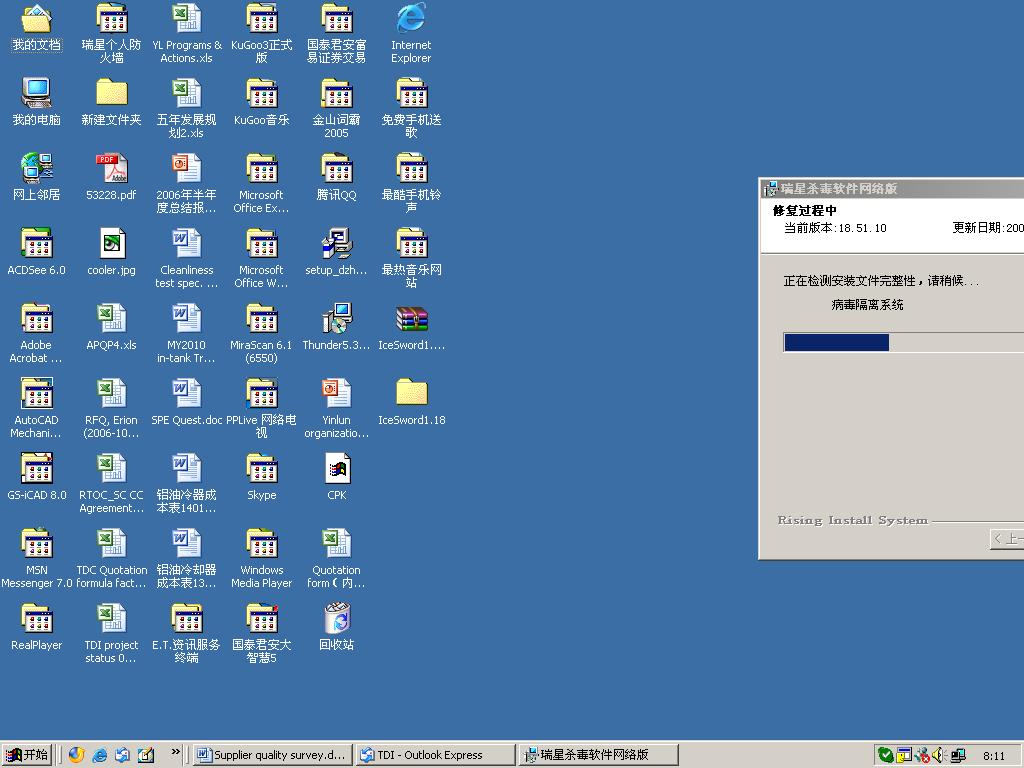Launch Internet Explorer from the desktop
The image size is (1024, 768).
pyautogui.click(x=411, y=33)
